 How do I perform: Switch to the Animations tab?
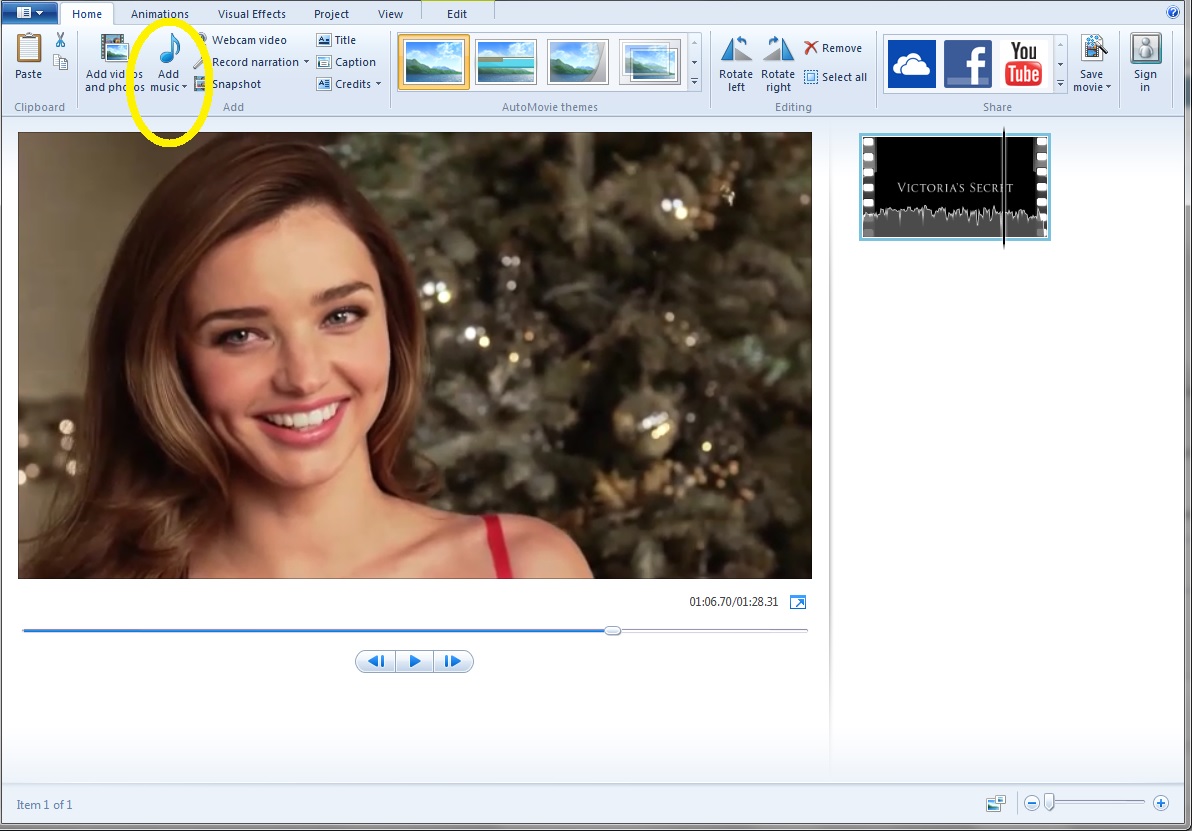point(160,14)
